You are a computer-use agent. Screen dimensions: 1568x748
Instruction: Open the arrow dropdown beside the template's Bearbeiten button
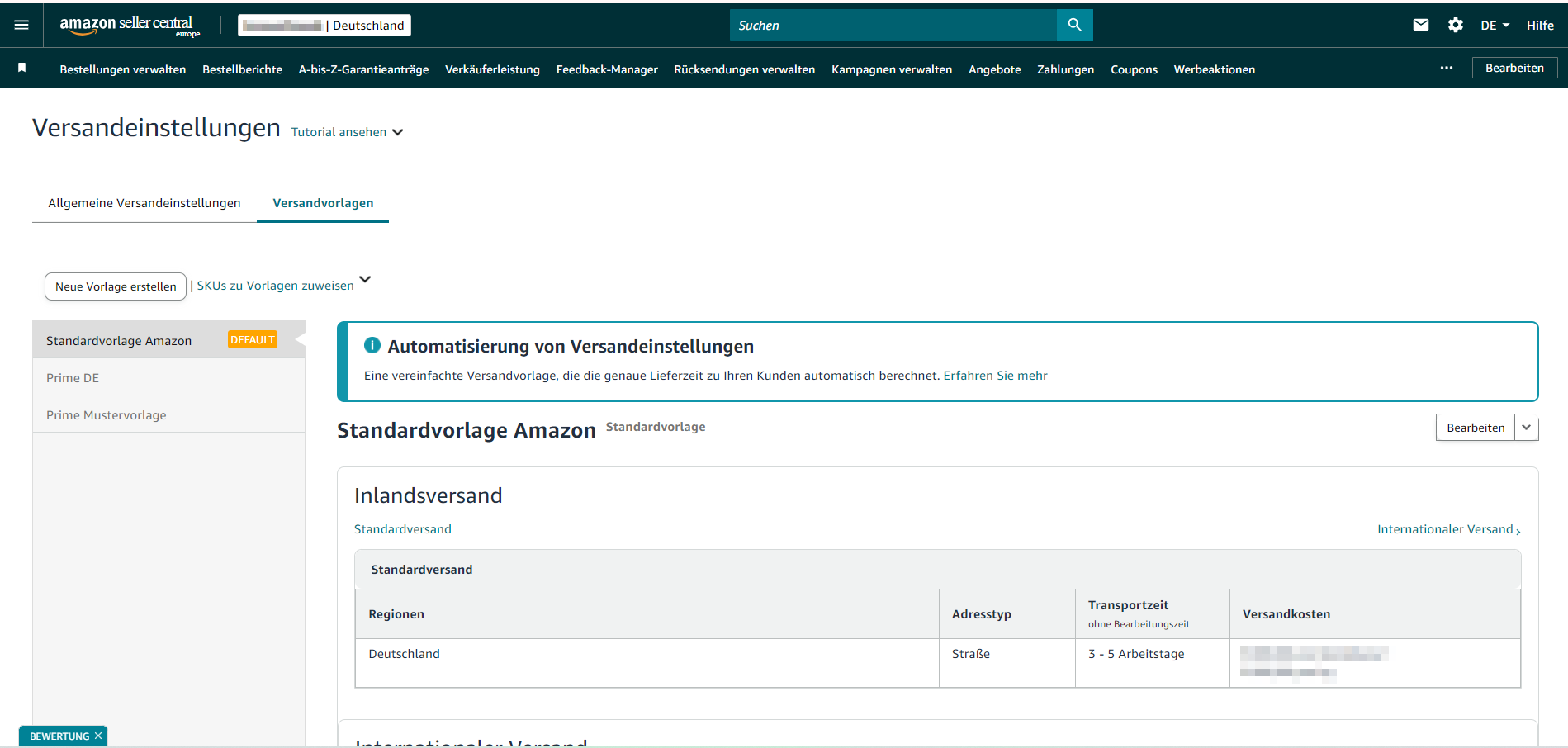tap(1526, 428)
